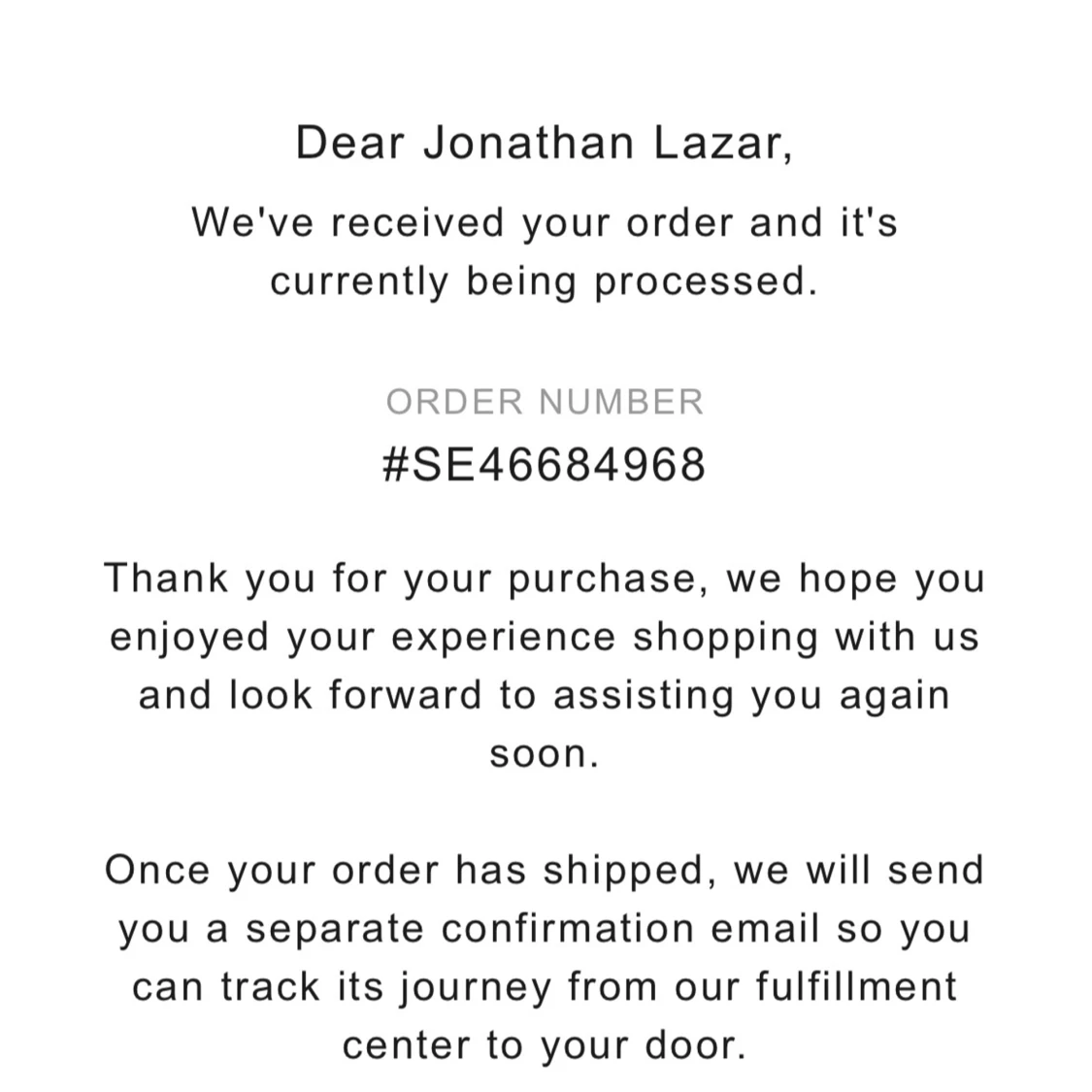1092x1092 pixels.
Task: Click the word 'fulfillment' in the last paragraph
Action: pos(856,987)
